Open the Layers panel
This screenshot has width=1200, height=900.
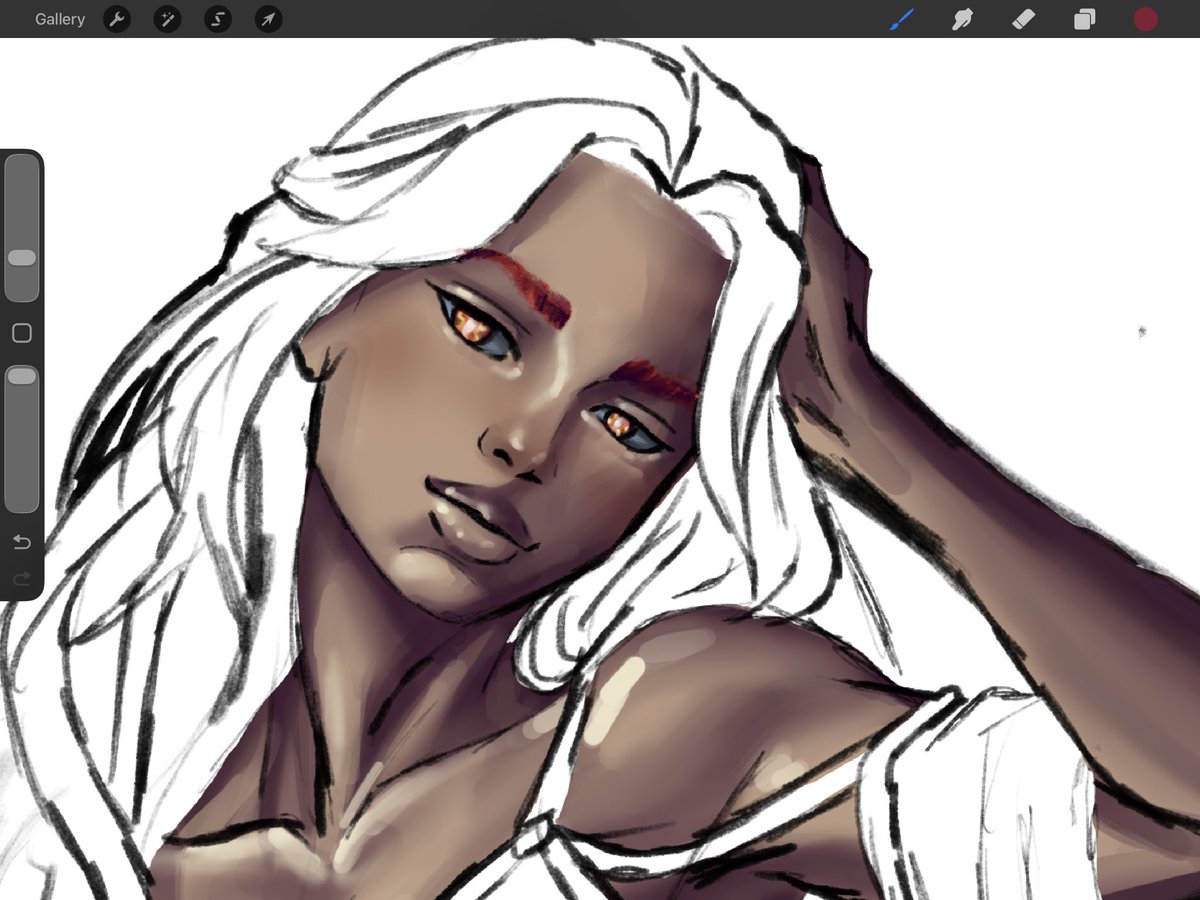tap(1085, 19)
